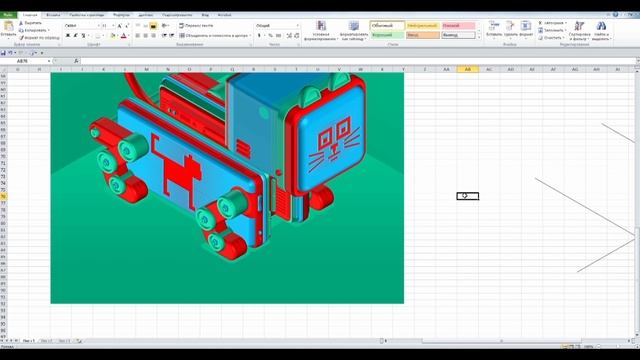The width and height of the screenshot is (640, 360).
Task: Expand the cell styles gallery
Action: point(479,37)
